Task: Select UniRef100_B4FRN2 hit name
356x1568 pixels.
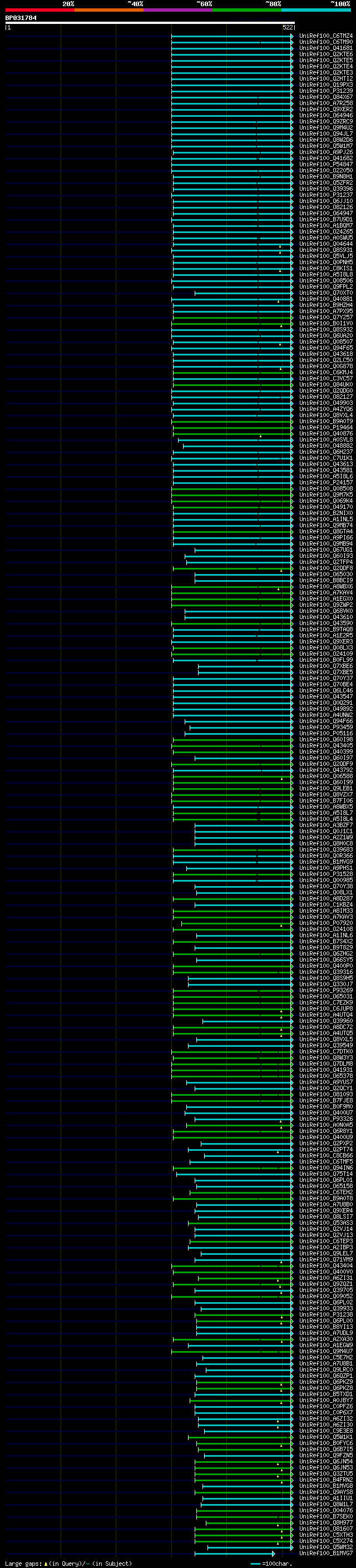Action: coord(325,1480)
